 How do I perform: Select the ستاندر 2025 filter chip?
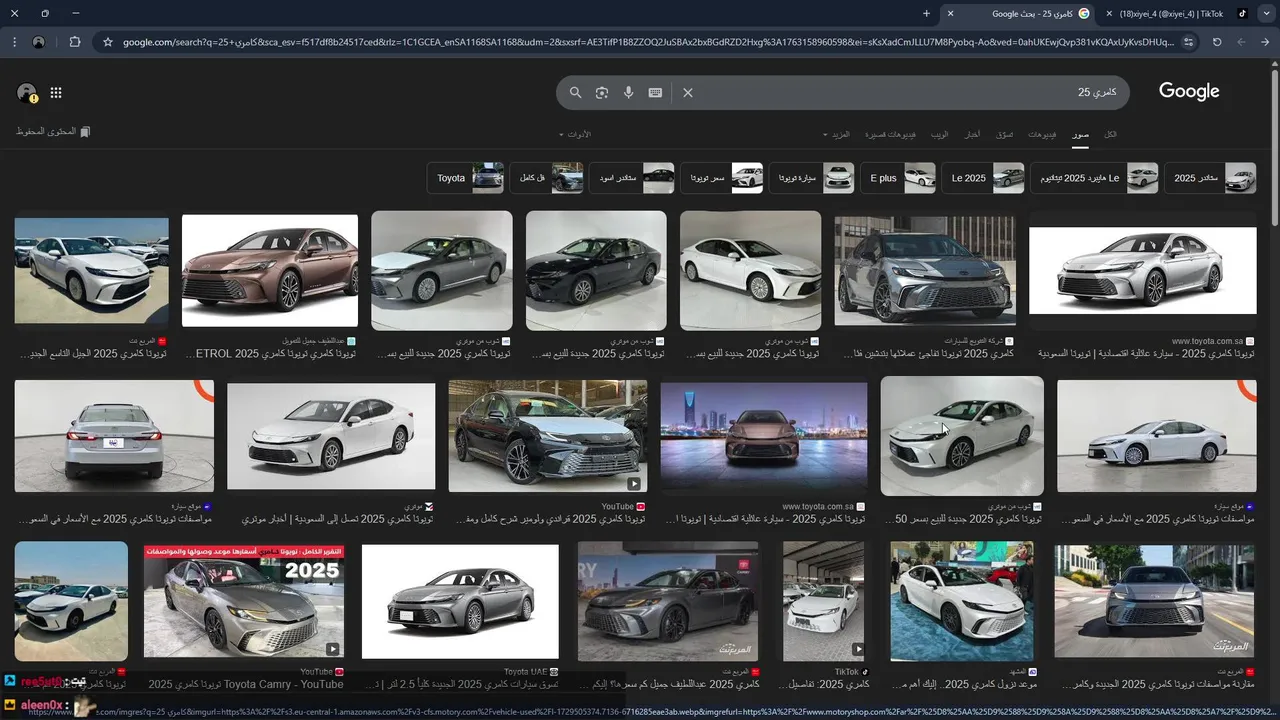pos(1210,178)
